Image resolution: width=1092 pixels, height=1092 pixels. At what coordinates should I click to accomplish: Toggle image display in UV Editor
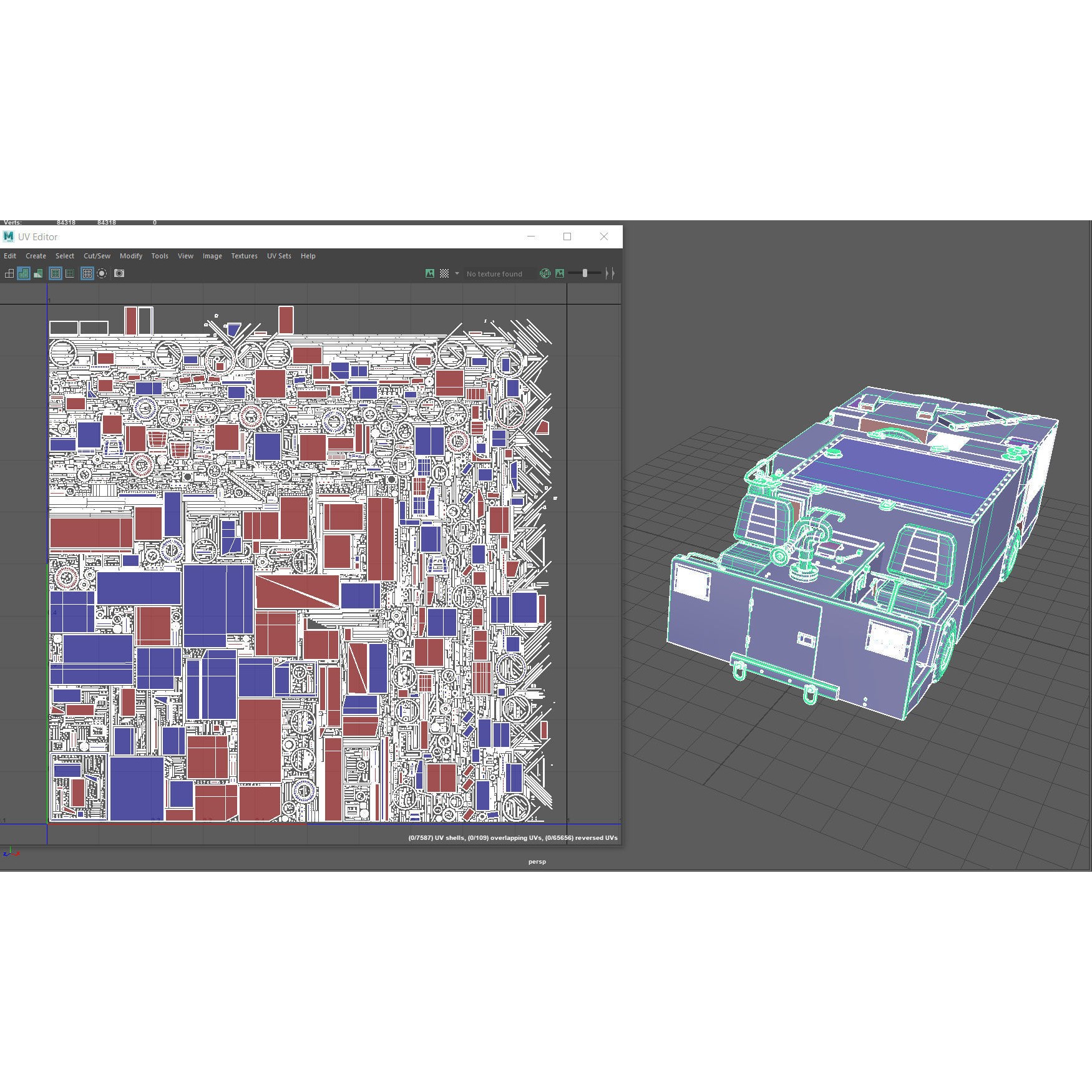429,273
